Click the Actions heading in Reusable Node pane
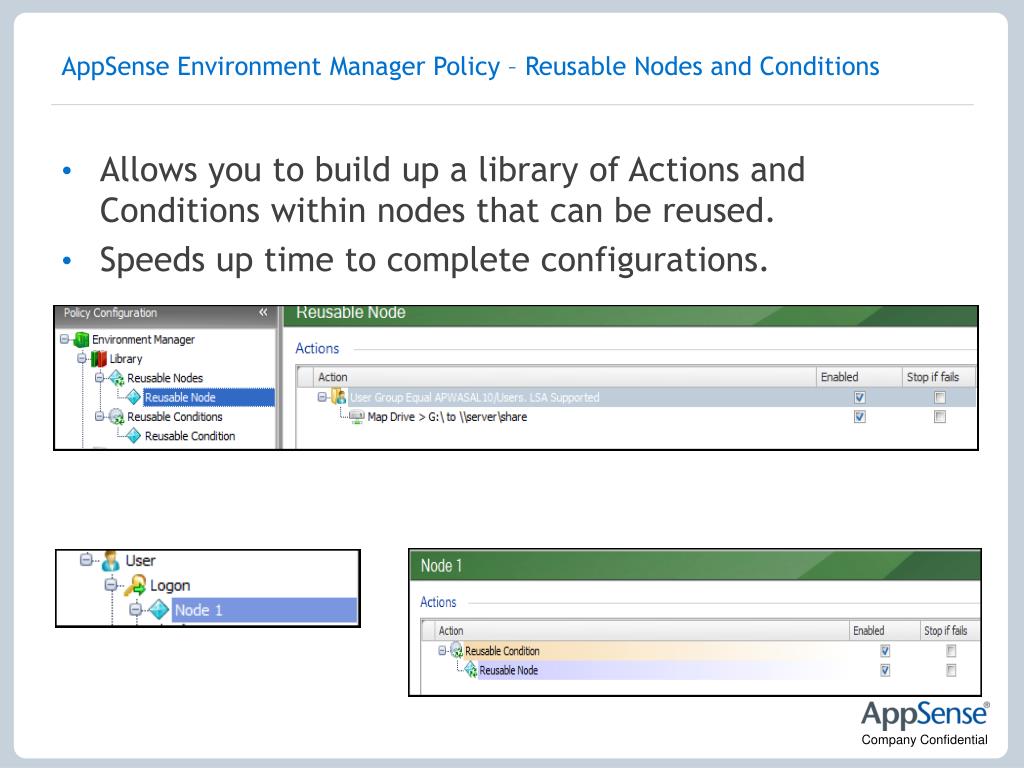Viewport: 1024px width, 768px height. 317,348
